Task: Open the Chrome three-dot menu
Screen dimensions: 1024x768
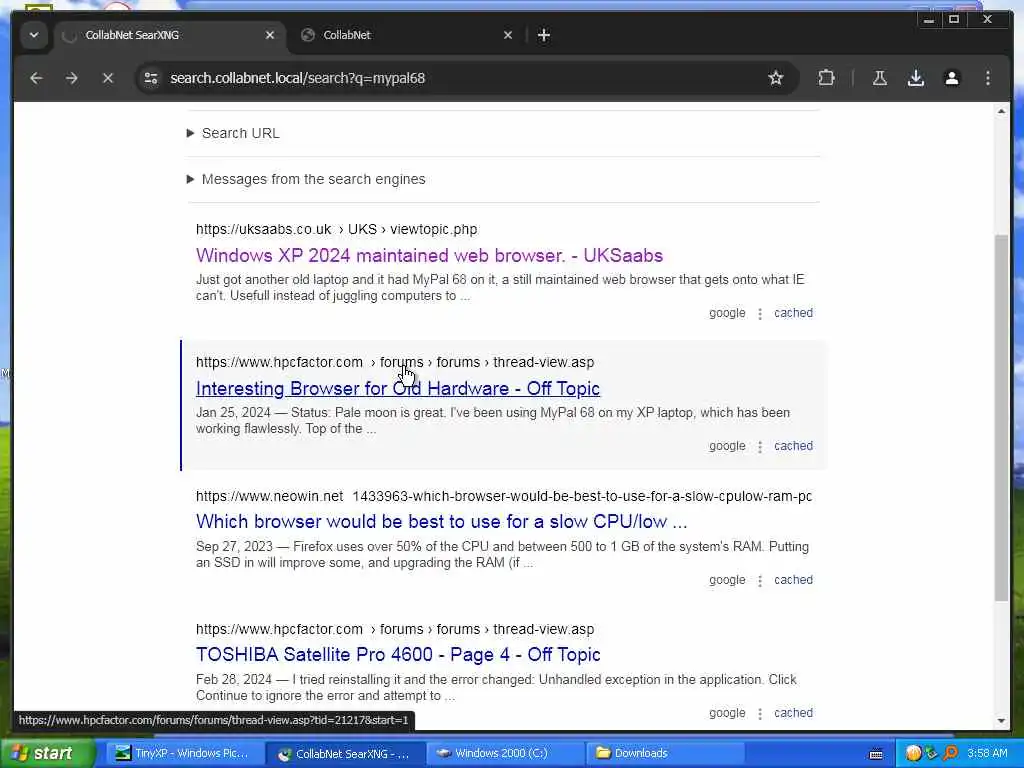Action: coord(987,78)
